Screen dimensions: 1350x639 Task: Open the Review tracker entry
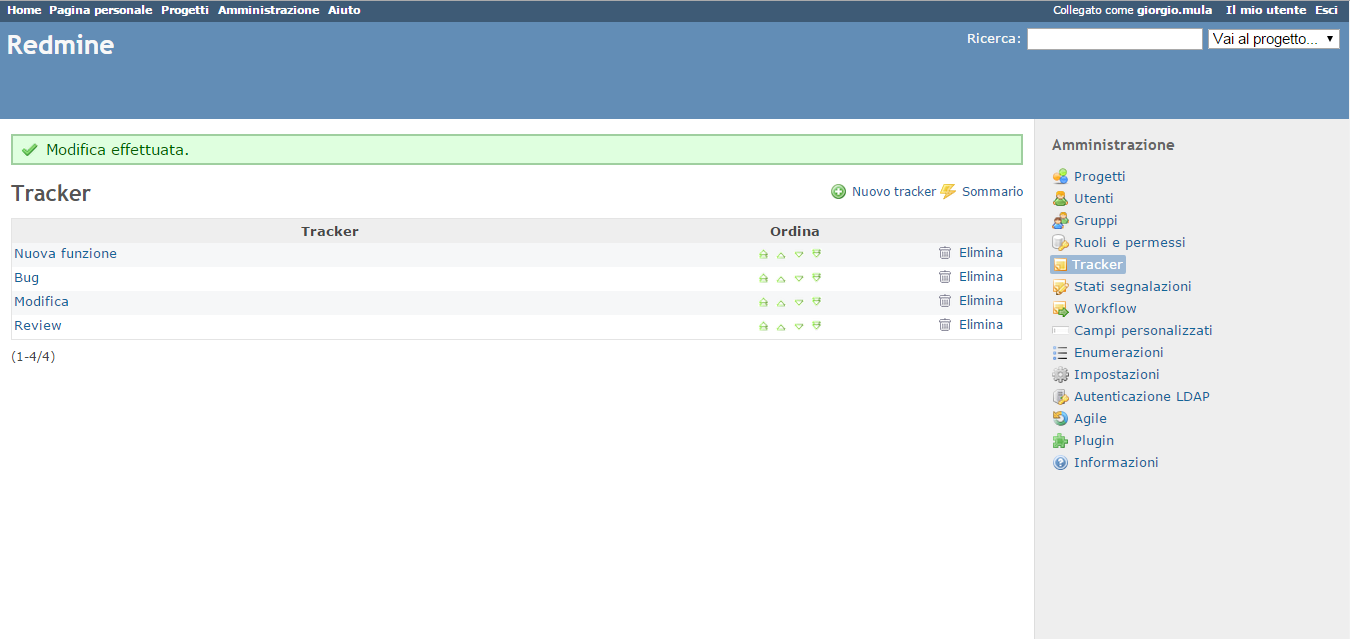click(38, 326)
